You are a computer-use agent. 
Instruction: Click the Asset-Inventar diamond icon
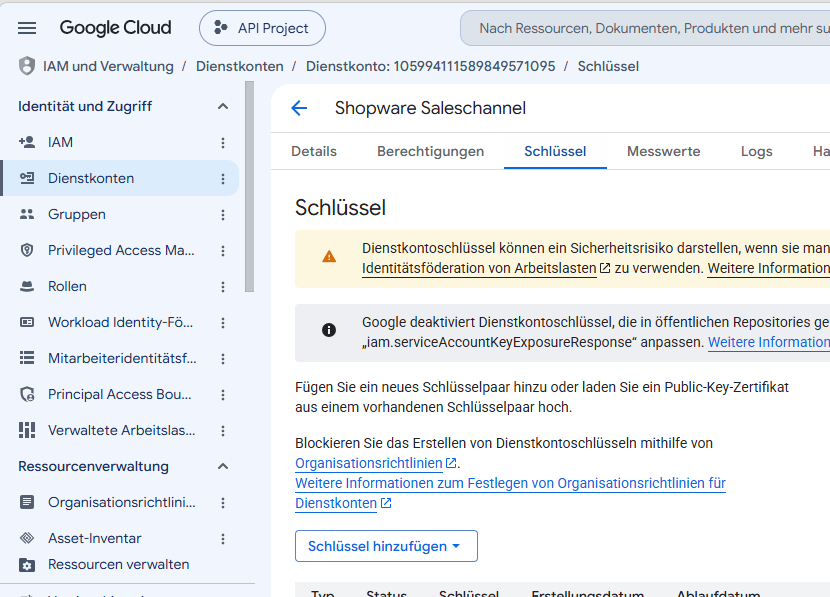click(x=27, y=538)
